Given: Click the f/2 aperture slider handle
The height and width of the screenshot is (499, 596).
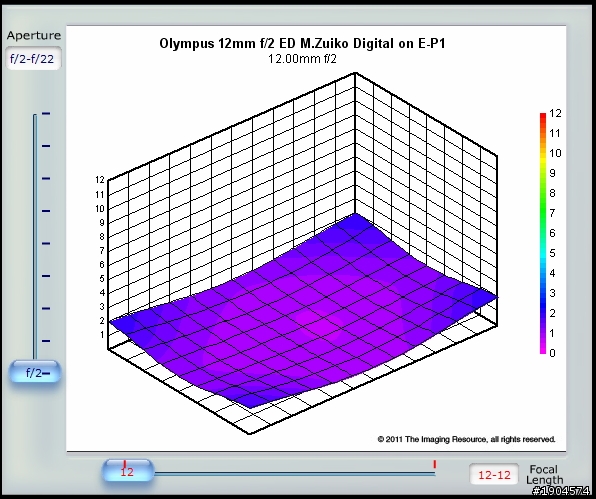Looking at the screenshot, I should pyautogui.click(x=35, y=371).
